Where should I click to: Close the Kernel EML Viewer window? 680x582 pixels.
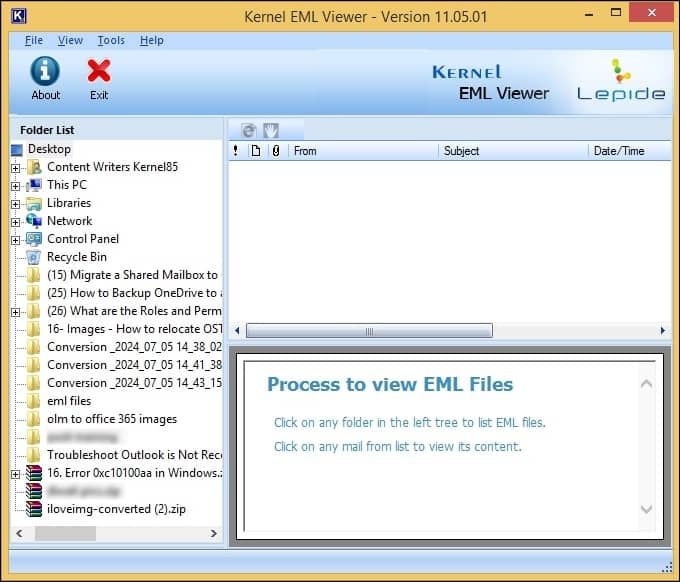tap(651, 13)
